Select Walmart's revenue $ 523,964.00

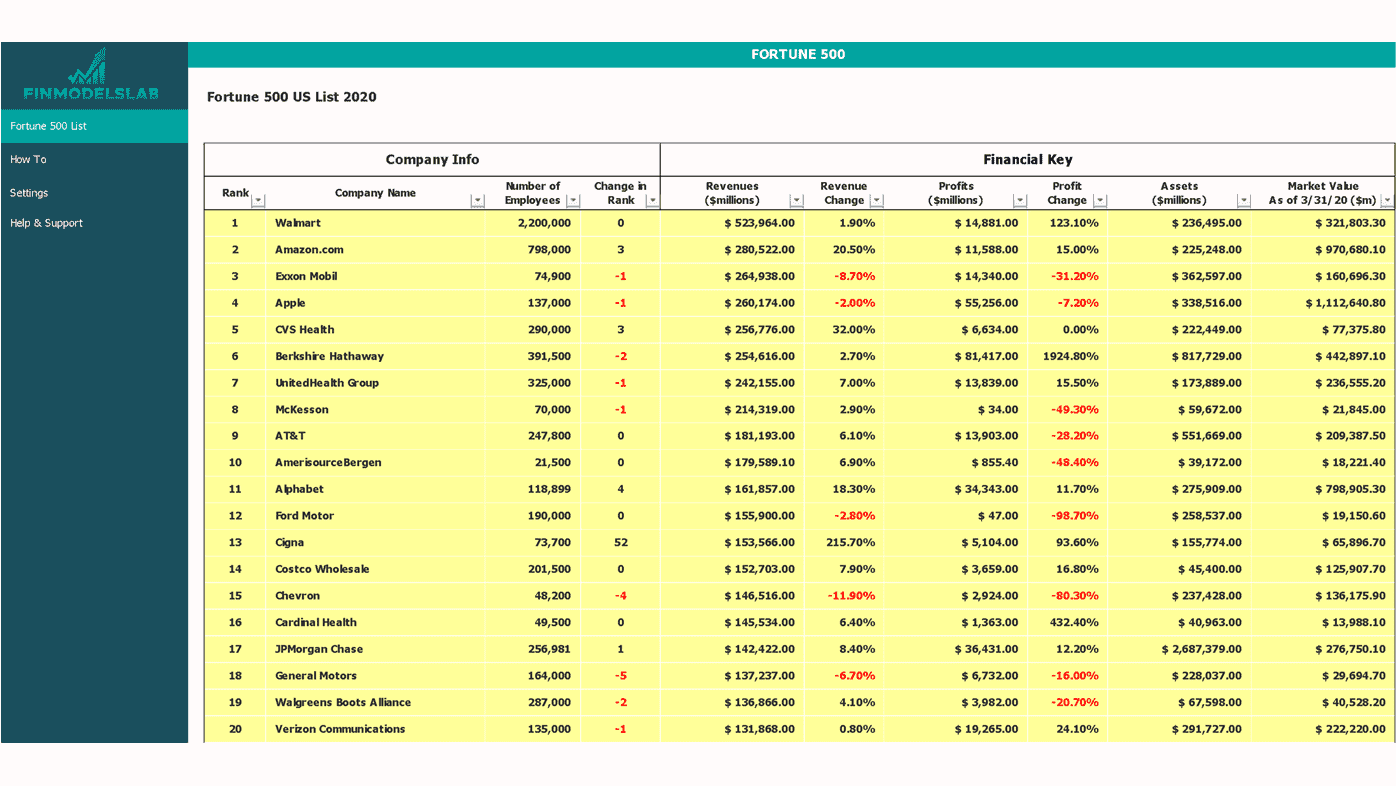coord(759,223)
